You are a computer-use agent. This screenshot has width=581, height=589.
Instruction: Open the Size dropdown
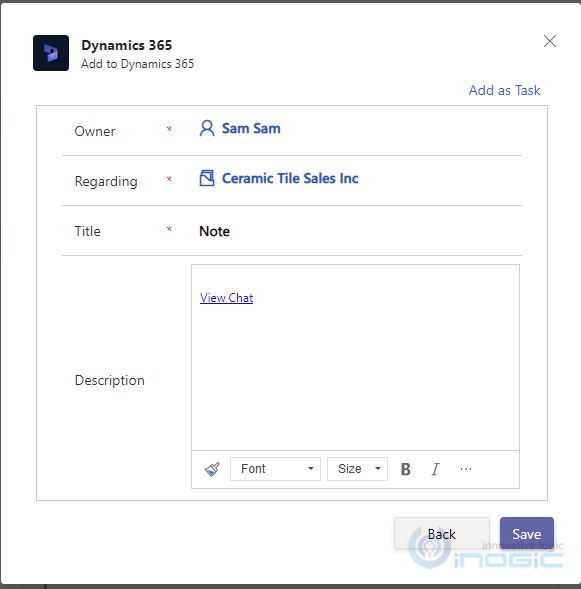click(x=357, y=469)
